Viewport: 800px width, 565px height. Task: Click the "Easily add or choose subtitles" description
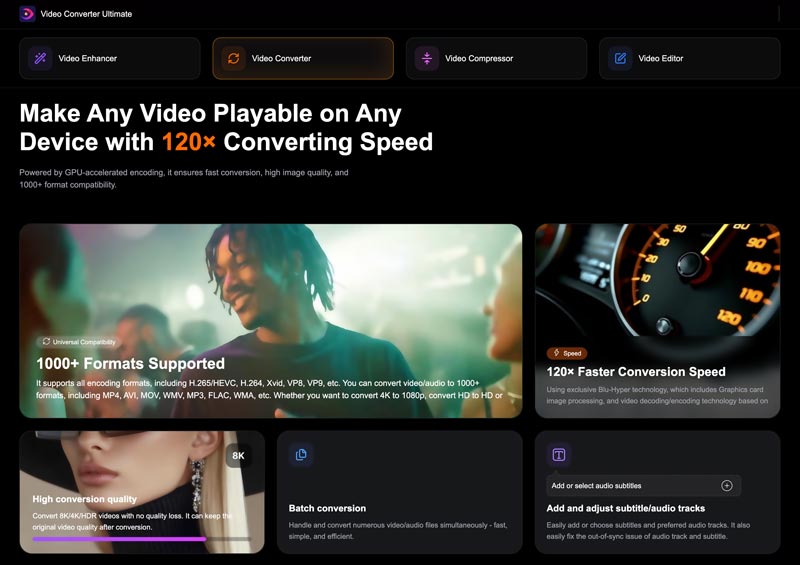648,530
